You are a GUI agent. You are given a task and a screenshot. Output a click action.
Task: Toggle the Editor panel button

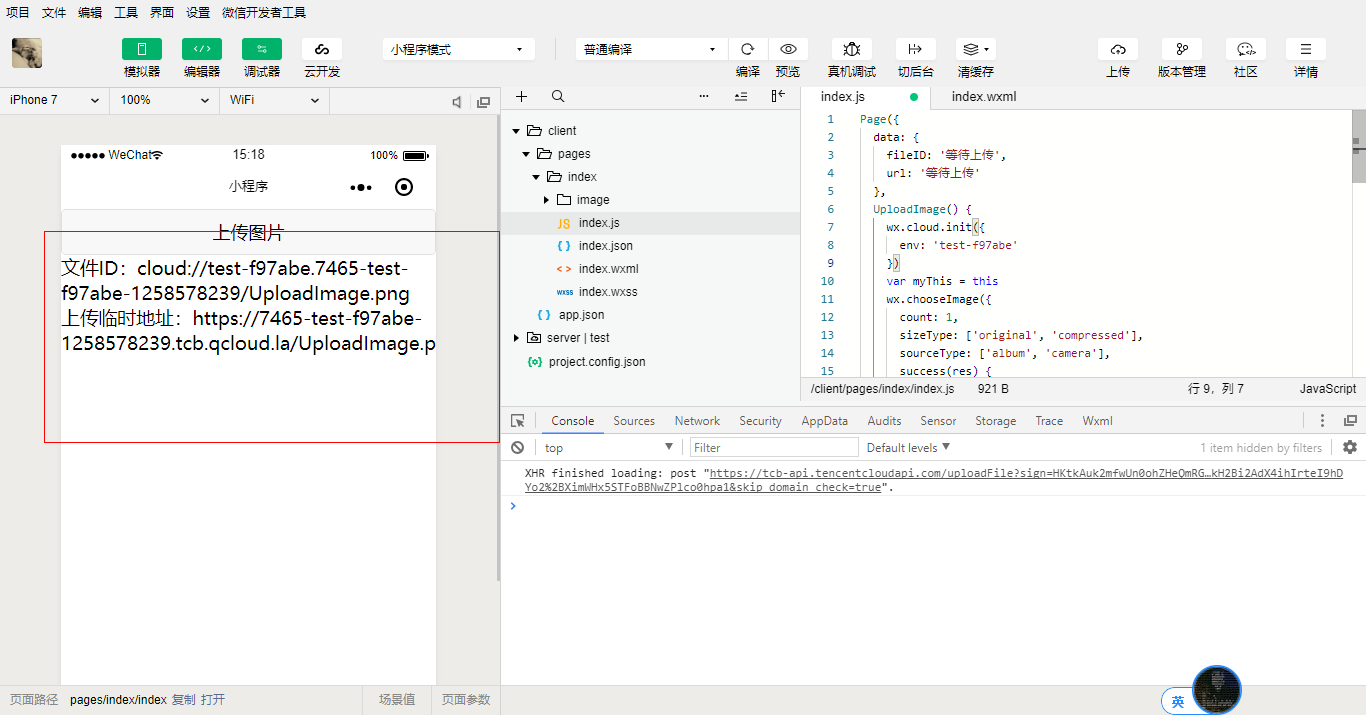tap(201, 49)
